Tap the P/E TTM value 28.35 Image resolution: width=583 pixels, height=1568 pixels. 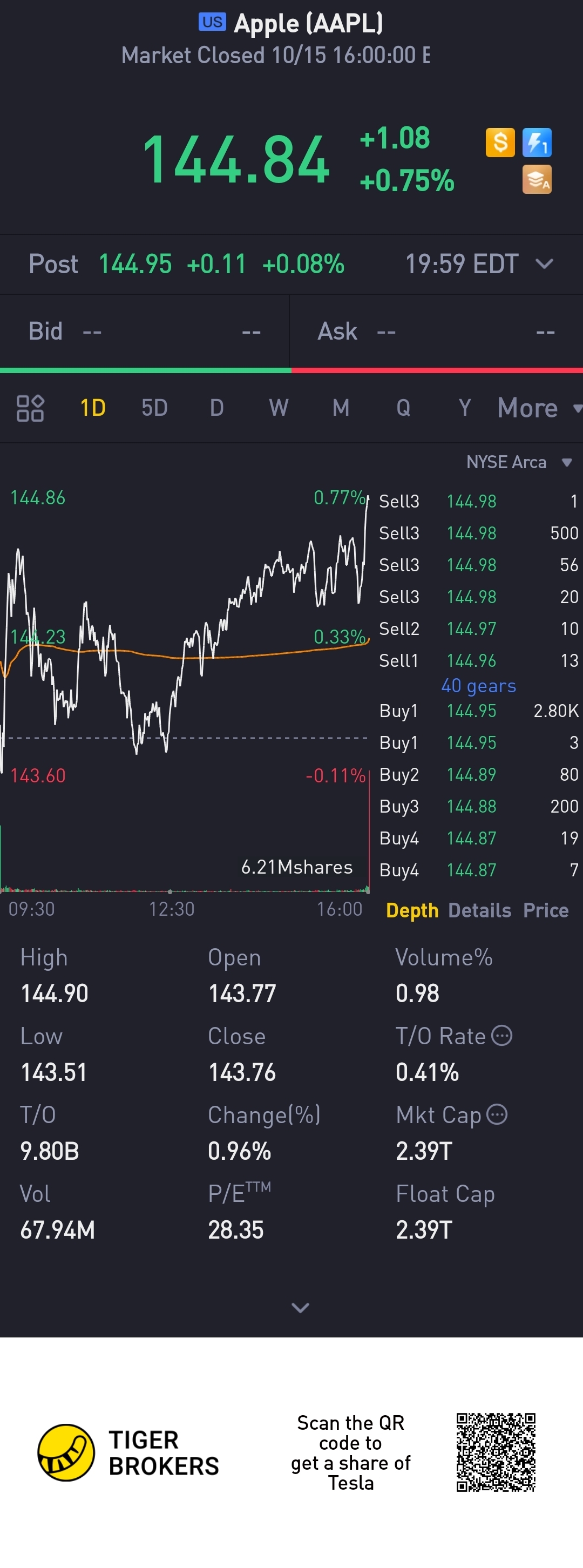coord(235,1229)
